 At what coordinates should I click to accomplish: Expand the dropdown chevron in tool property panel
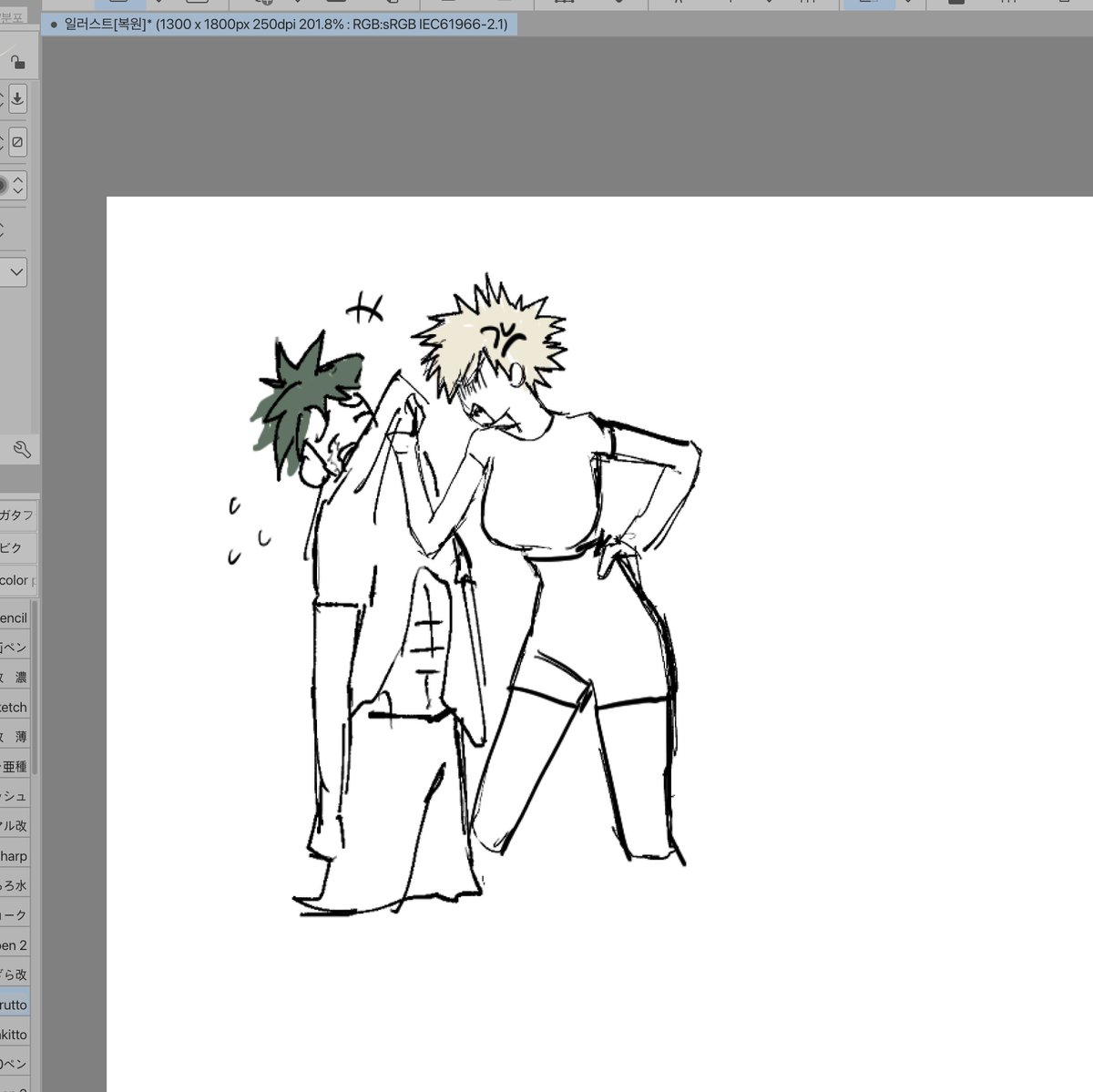click(x=16, y=272)
